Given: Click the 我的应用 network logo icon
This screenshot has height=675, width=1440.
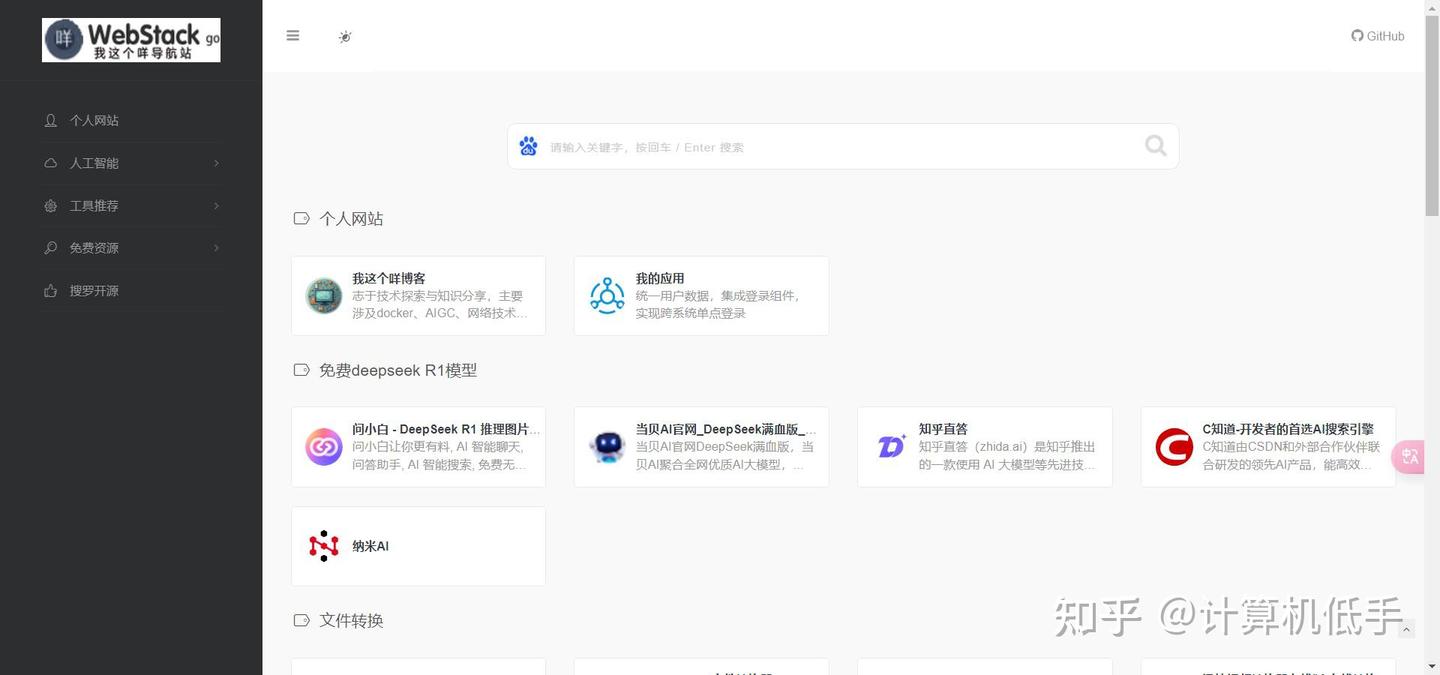Looking at the screenshot, I should [x=607, y=295].
